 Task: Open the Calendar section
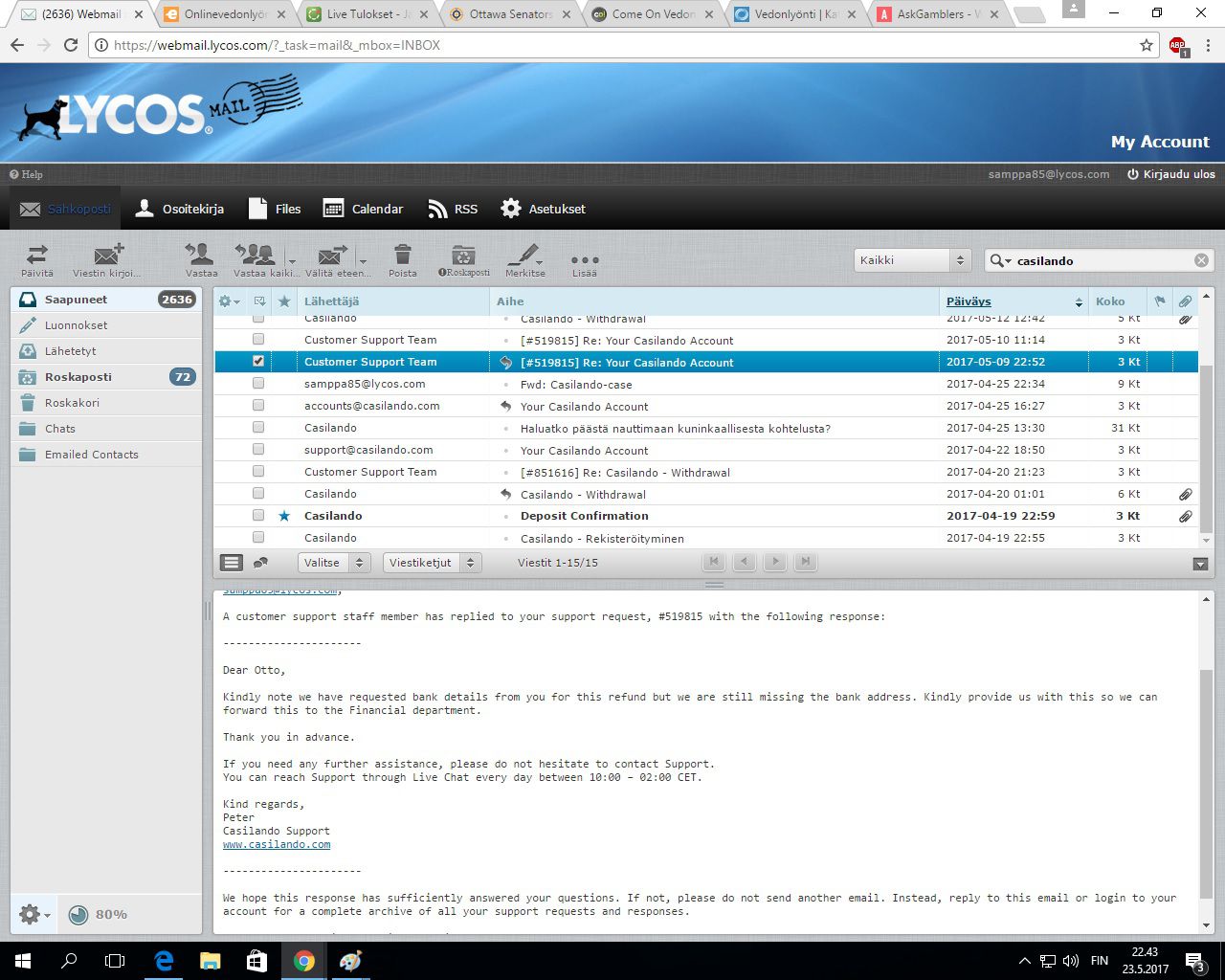pos(364,209)
